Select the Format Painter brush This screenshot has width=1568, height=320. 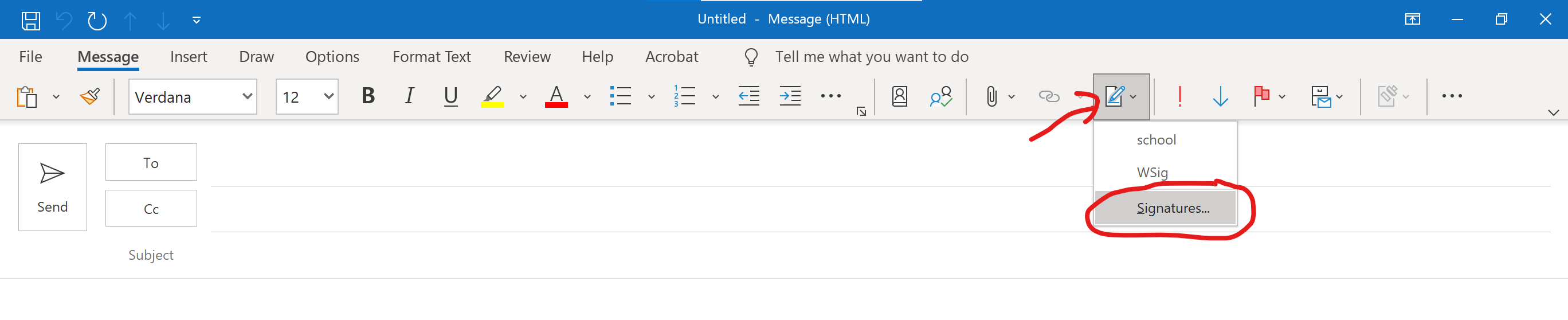[x=90, y=96]
